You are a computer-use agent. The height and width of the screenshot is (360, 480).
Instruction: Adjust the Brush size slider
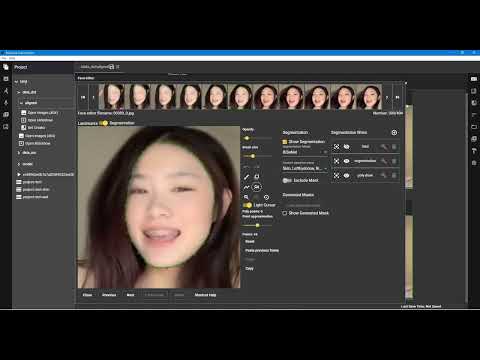257,156
